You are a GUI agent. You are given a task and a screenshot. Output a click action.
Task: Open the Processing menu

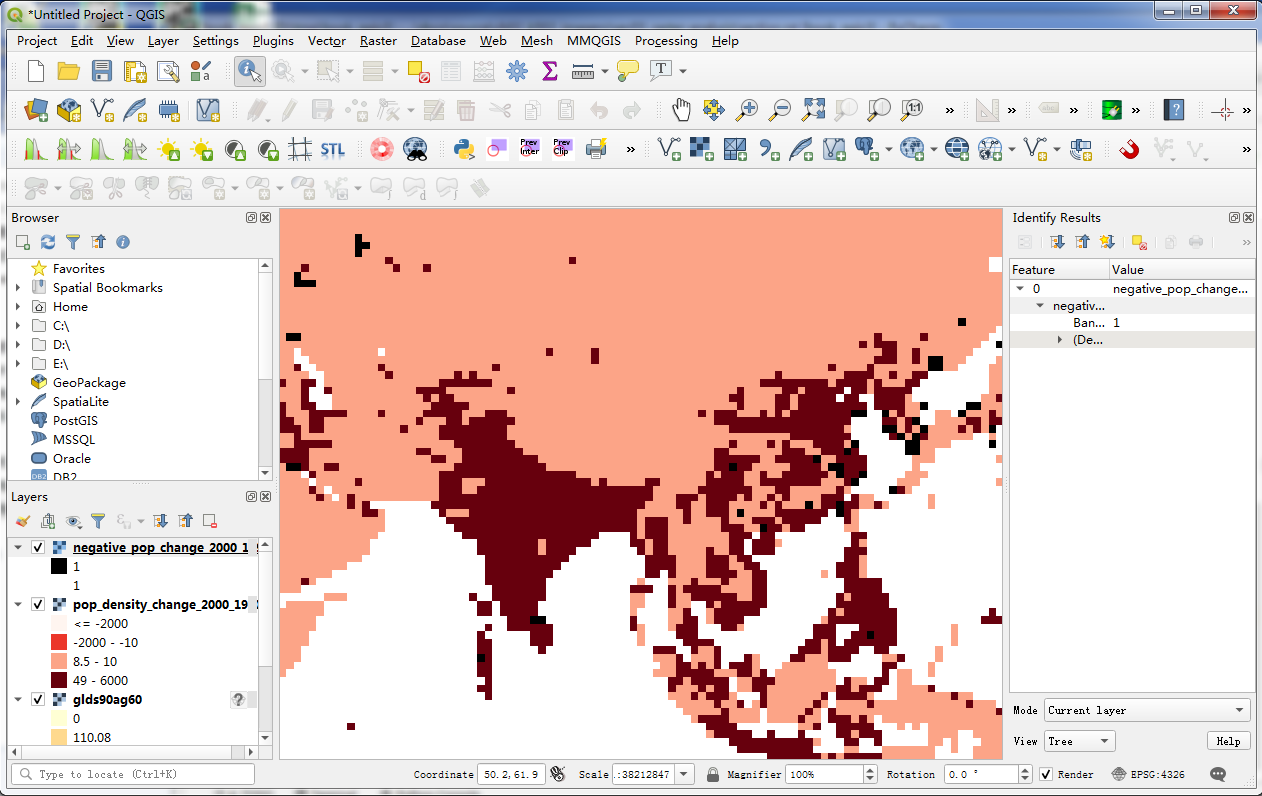(666, 41)
